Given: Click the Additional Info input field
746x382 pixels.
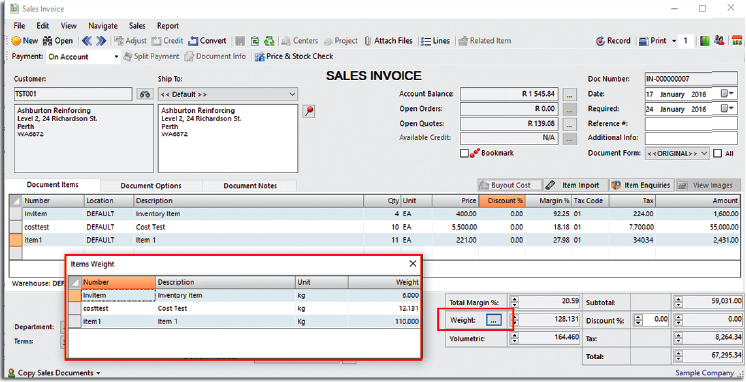Looking at the screenshot, I should tap(691, 138).
